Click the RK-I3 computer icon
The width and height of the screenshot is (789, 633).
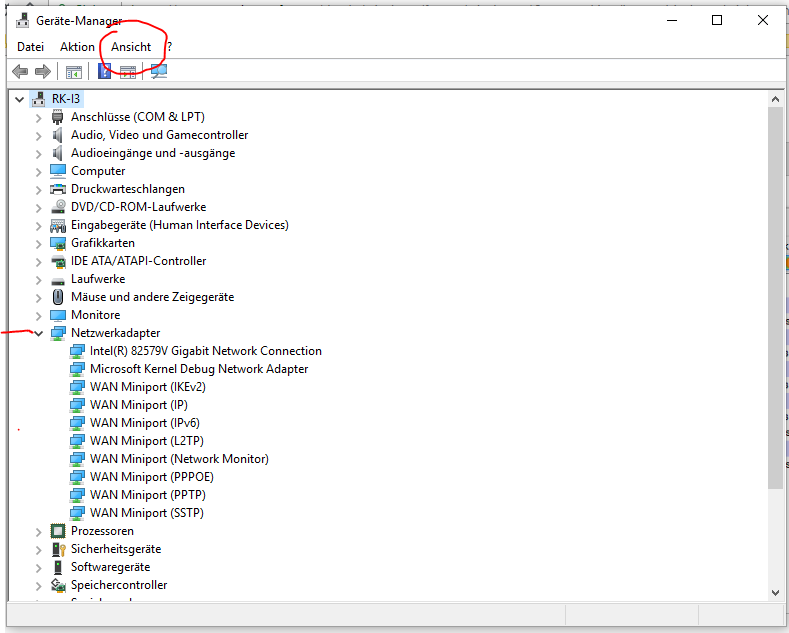point(39,99)
